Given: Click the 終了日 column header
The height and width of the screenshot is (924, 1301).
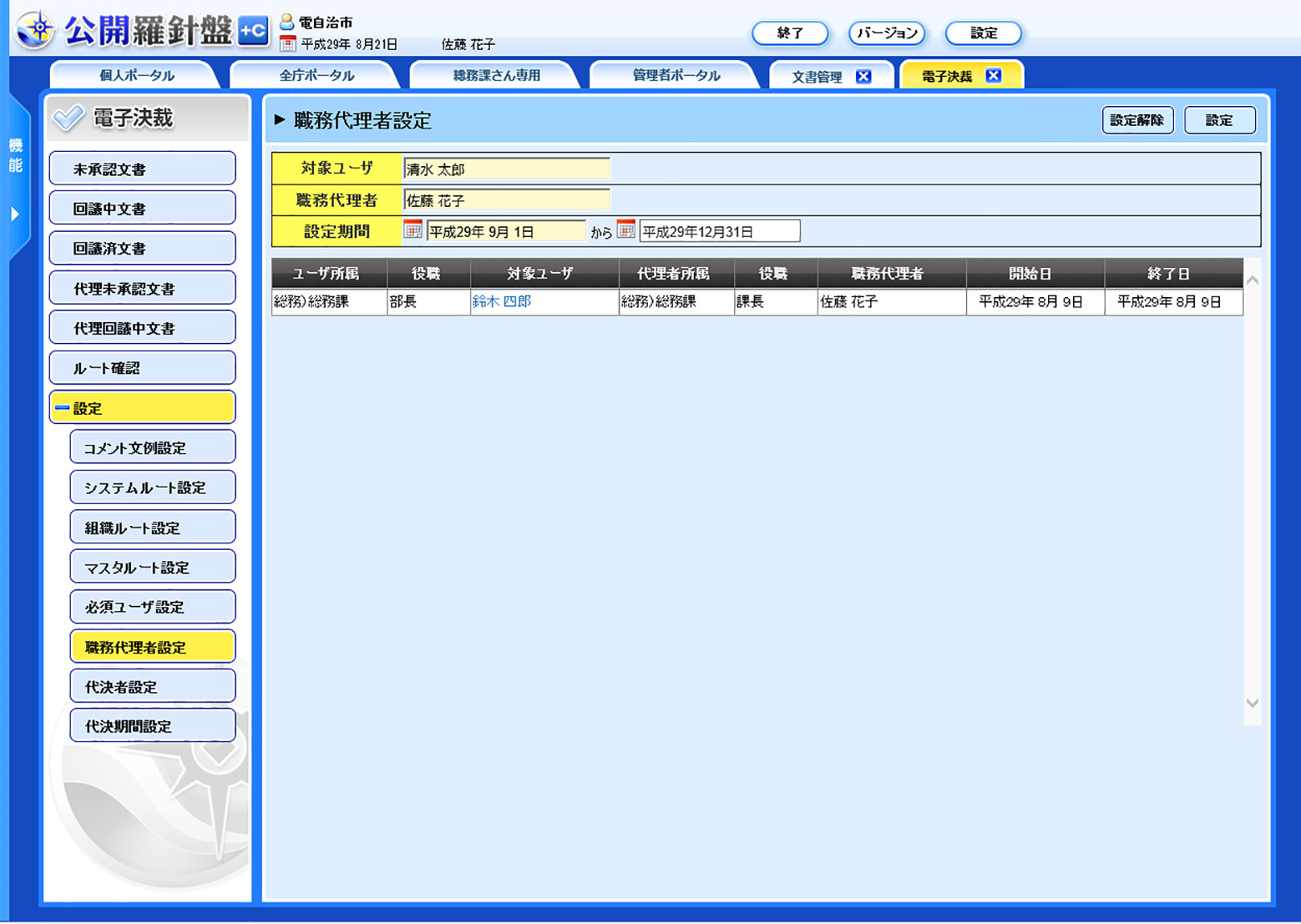Looking at the screenshot, I should 1173,273.
